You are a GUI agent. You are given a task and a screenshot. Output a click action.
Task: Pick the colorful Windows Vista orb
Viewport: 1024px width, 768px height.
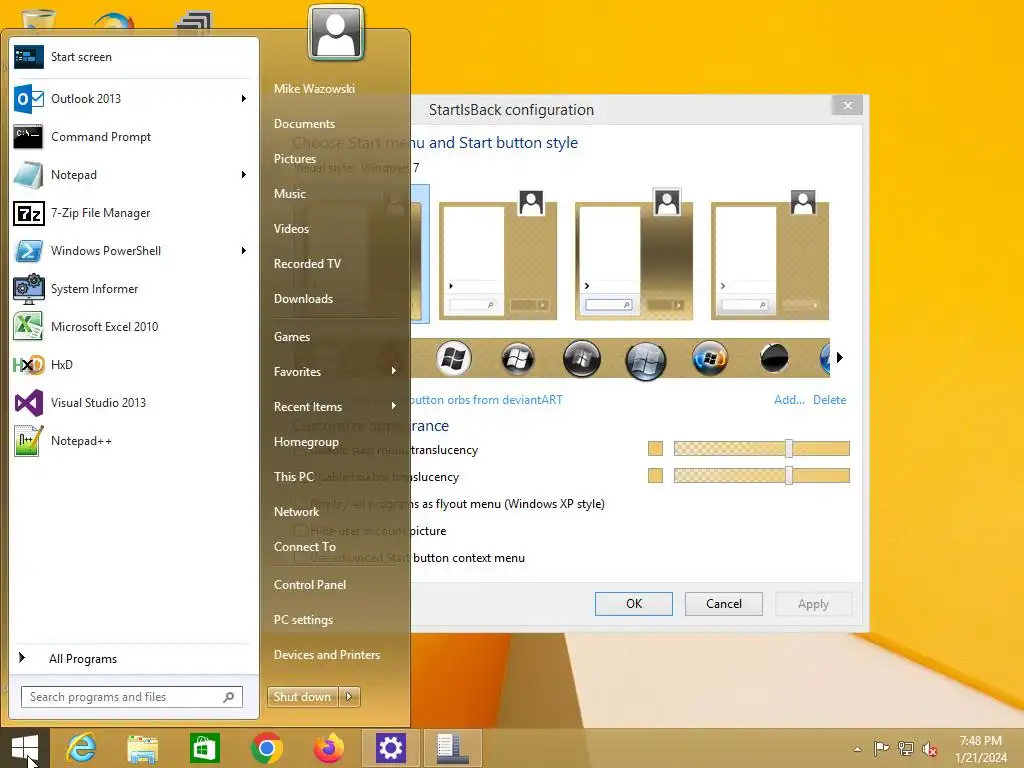(711, 359)
